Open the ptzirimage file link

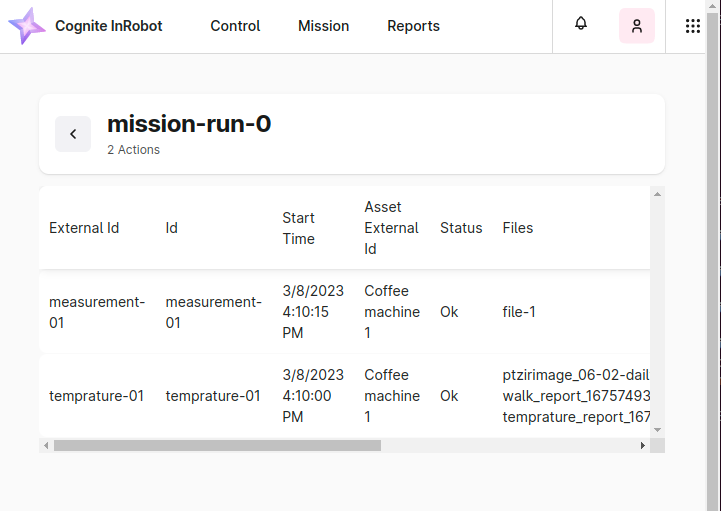point(576,375)
